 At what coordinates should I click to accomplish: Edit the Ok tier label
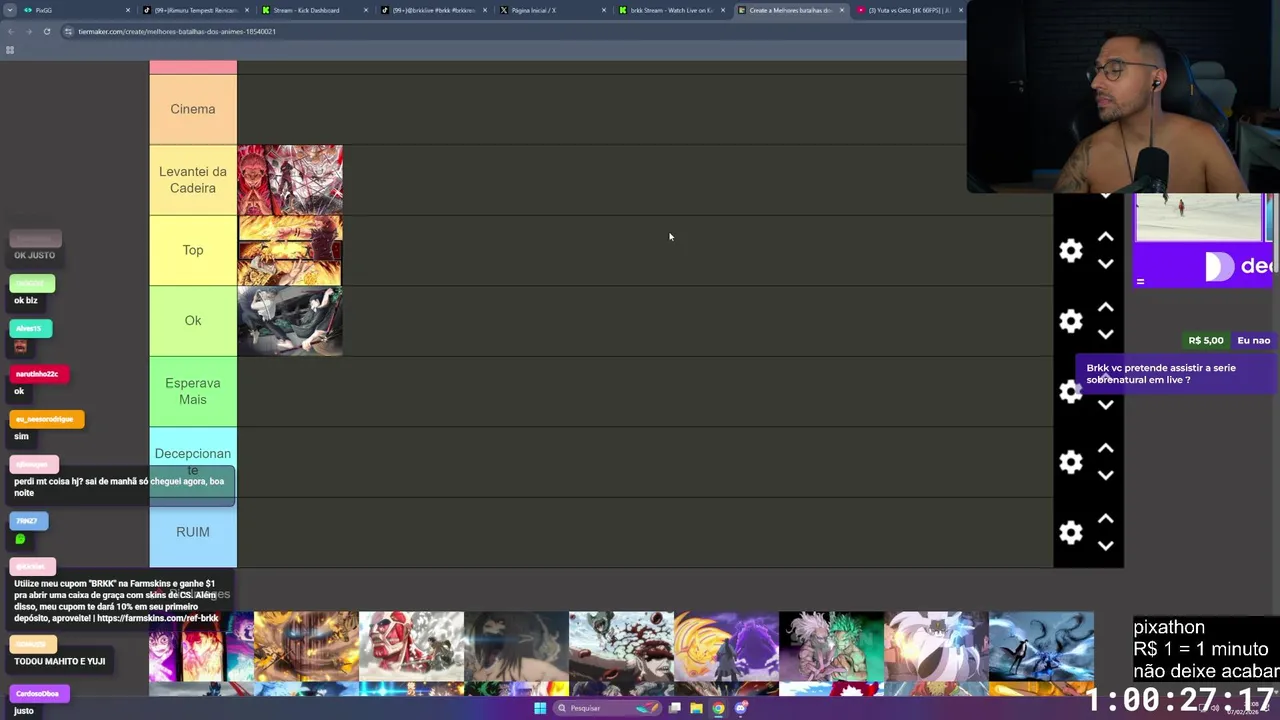(x=193, y=321)
